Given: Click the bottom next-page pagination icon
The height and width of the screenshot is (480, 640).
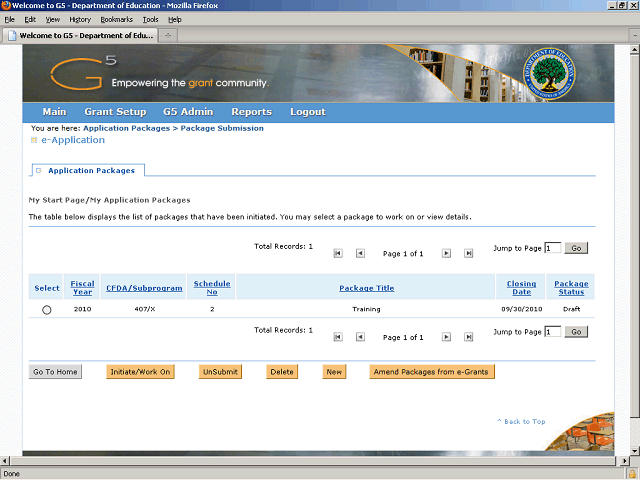Looking at the screenshot, I should [x=447, y=337].
